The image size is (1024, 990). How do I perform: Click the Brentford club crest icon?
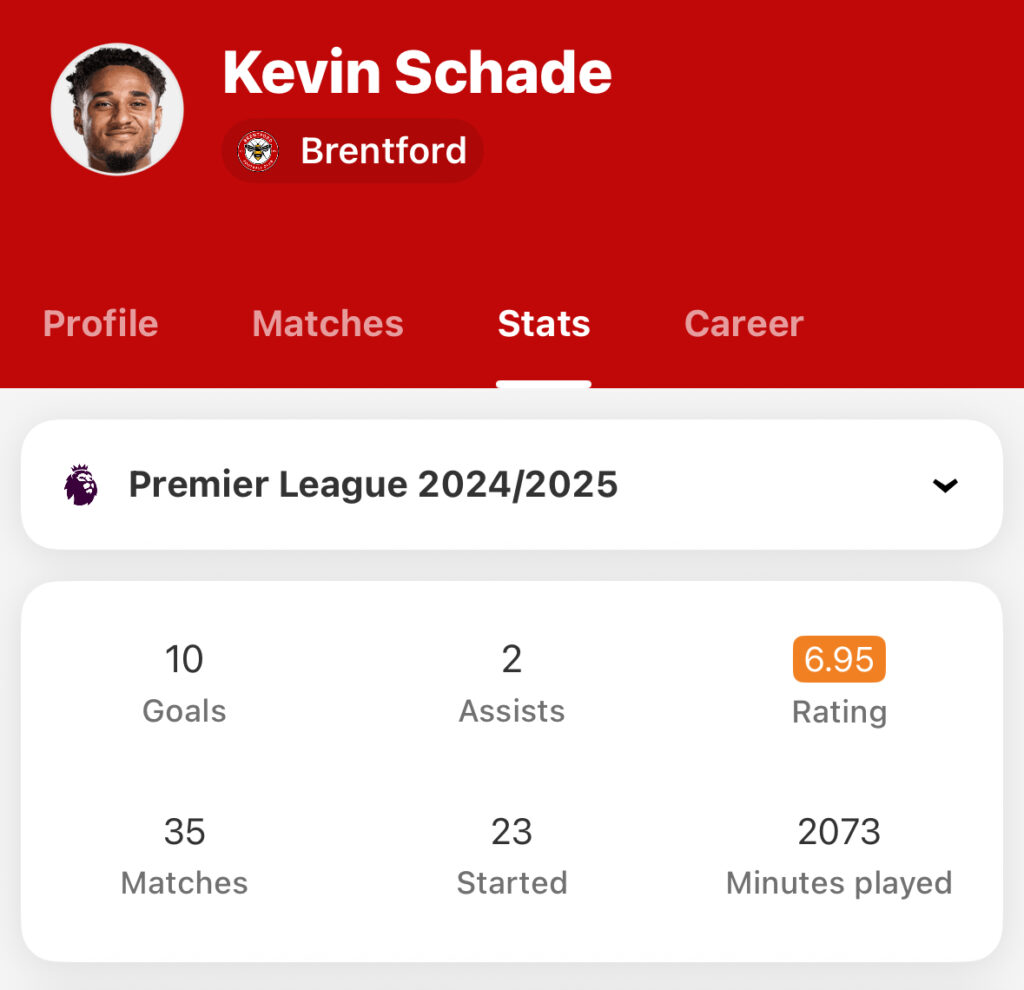point(258,151)
